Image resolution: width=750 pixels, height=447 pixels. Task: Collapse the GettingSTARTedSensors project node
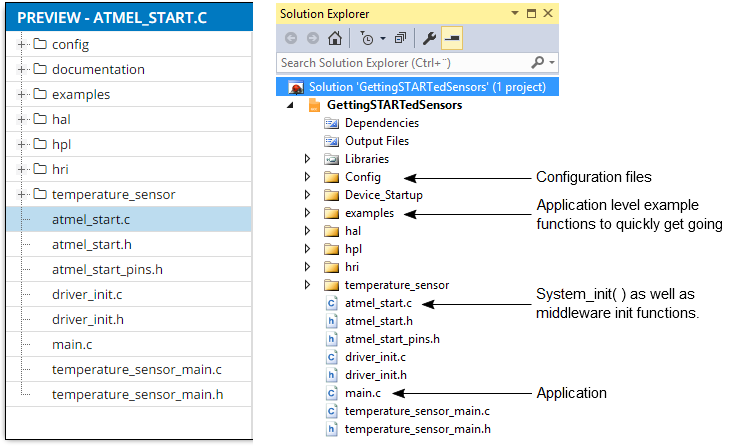pos(290,105)
